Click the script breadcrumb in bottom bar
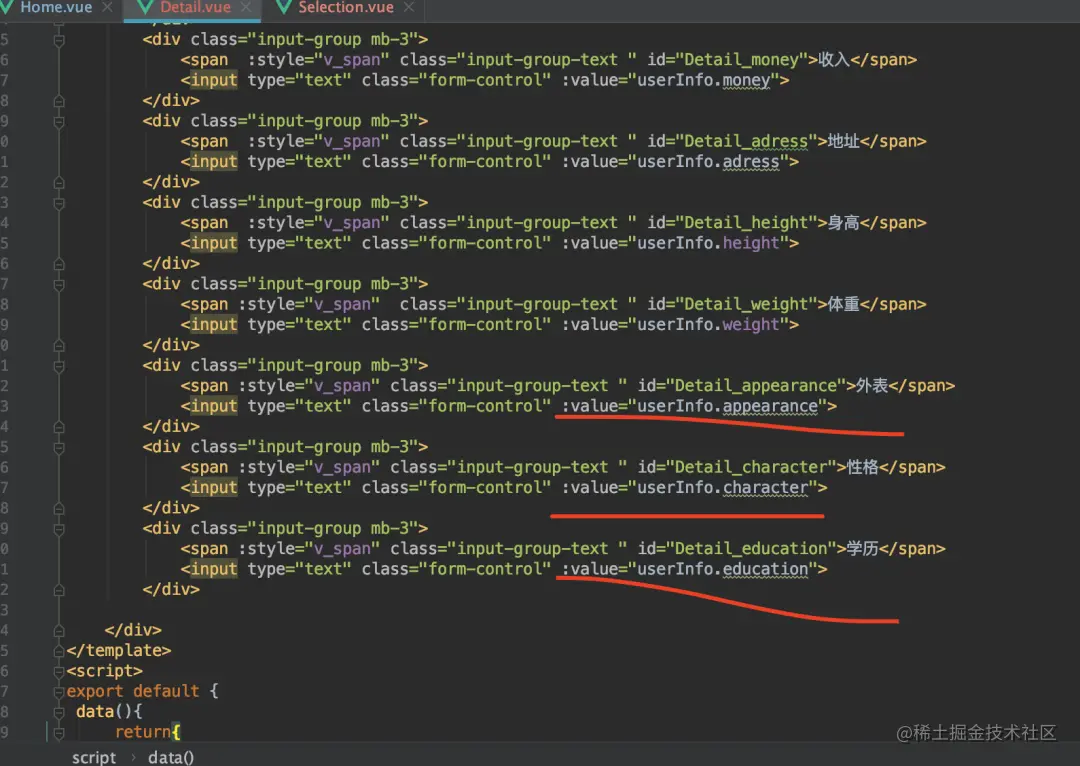This screenshot has height=766, width=1080. tap(94, 757)
